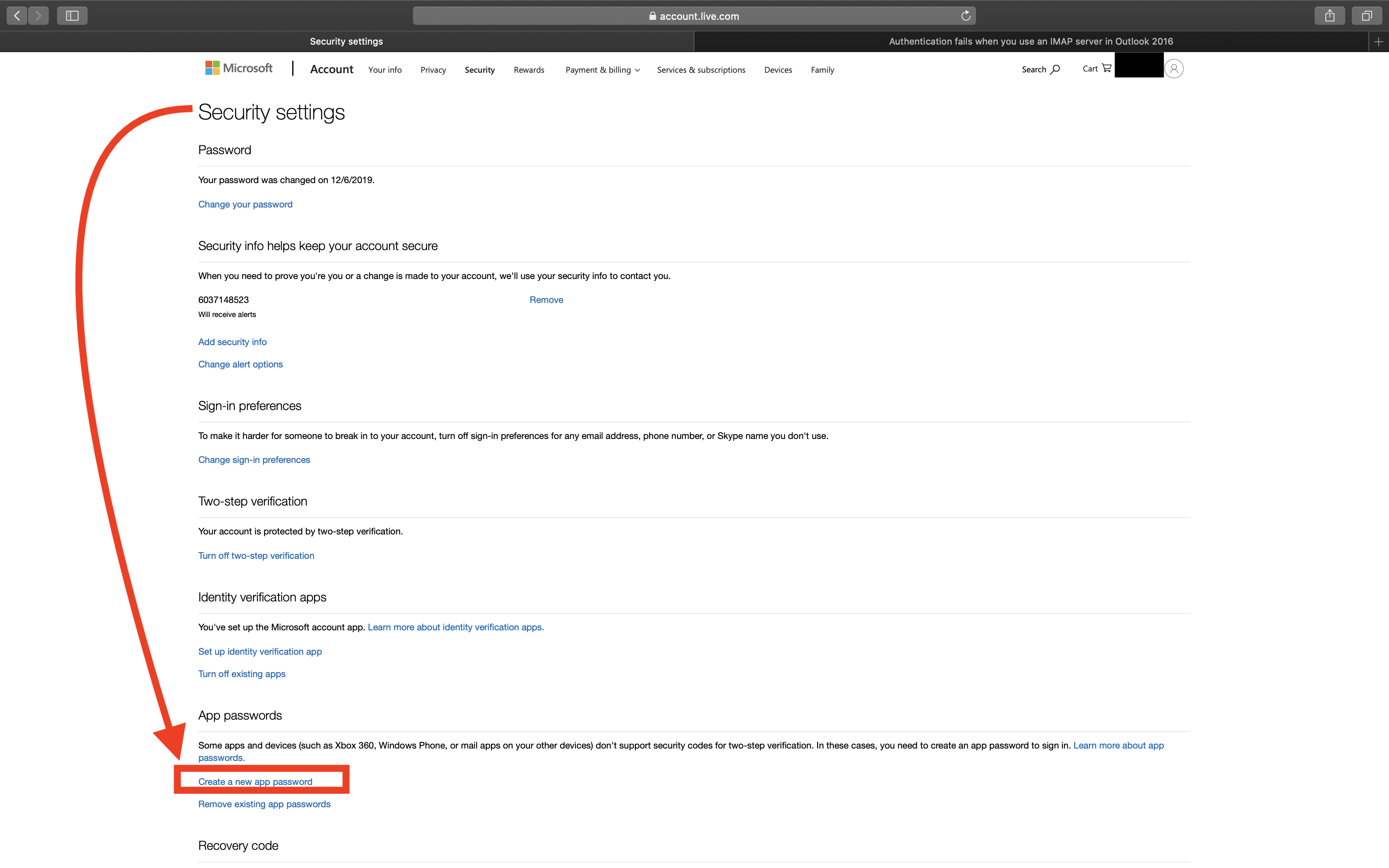Image resolution: width=1389 pixels, height=868 pixels.
Task: Click Create a new app password link
Action: (255, 781)
